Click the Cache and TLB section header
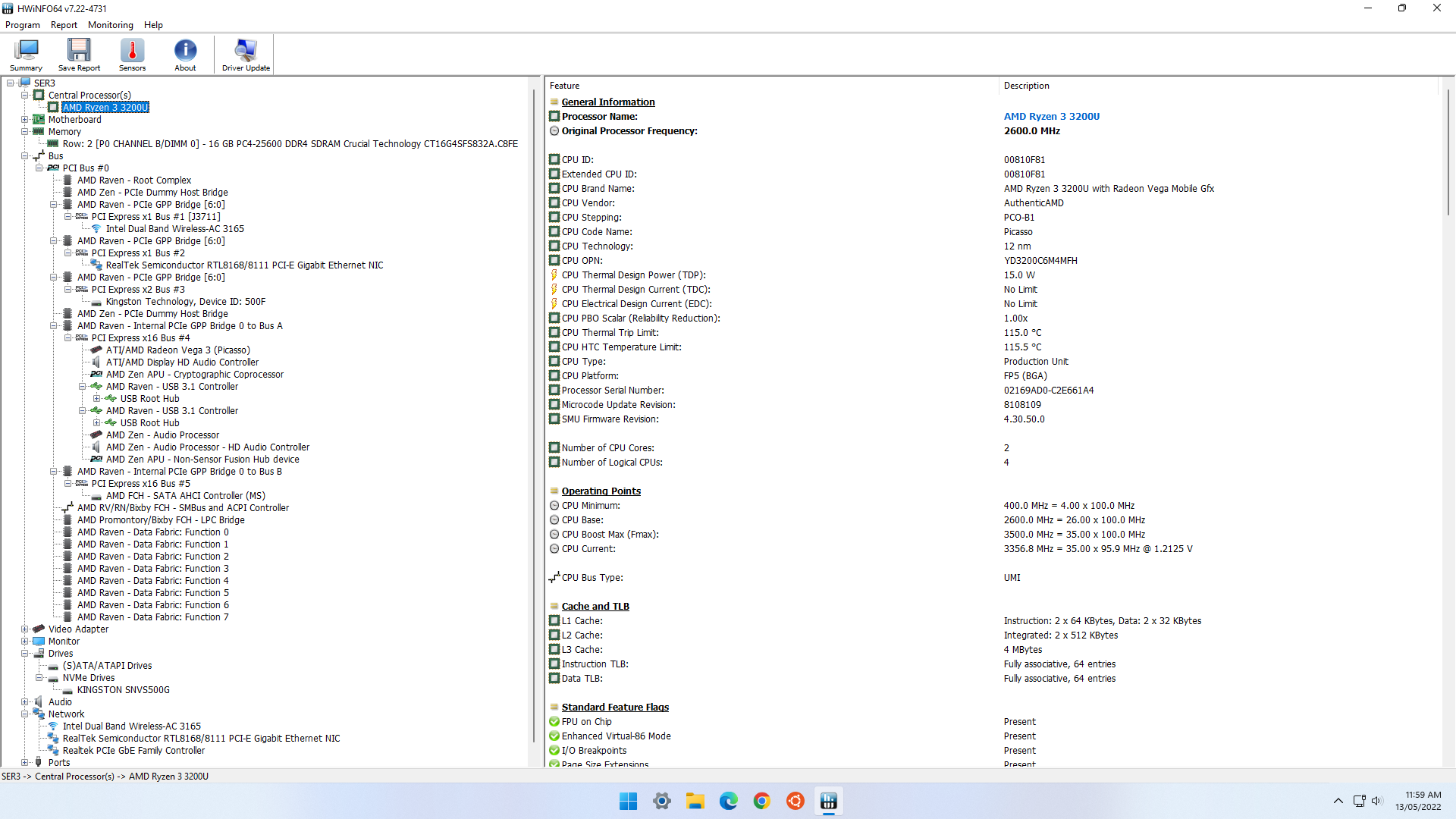The height and width of the screenshot is (819, 1456). pyautogui.click(x=595, y=607)
